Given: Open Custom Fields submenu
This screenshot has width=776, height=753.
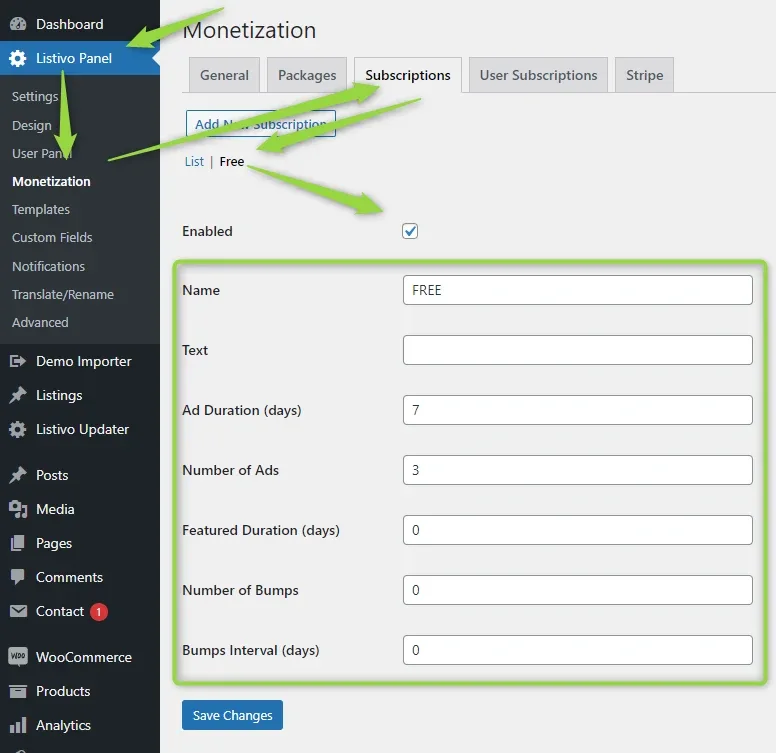Looking at the screenshot, I should (x=52, y=237).
